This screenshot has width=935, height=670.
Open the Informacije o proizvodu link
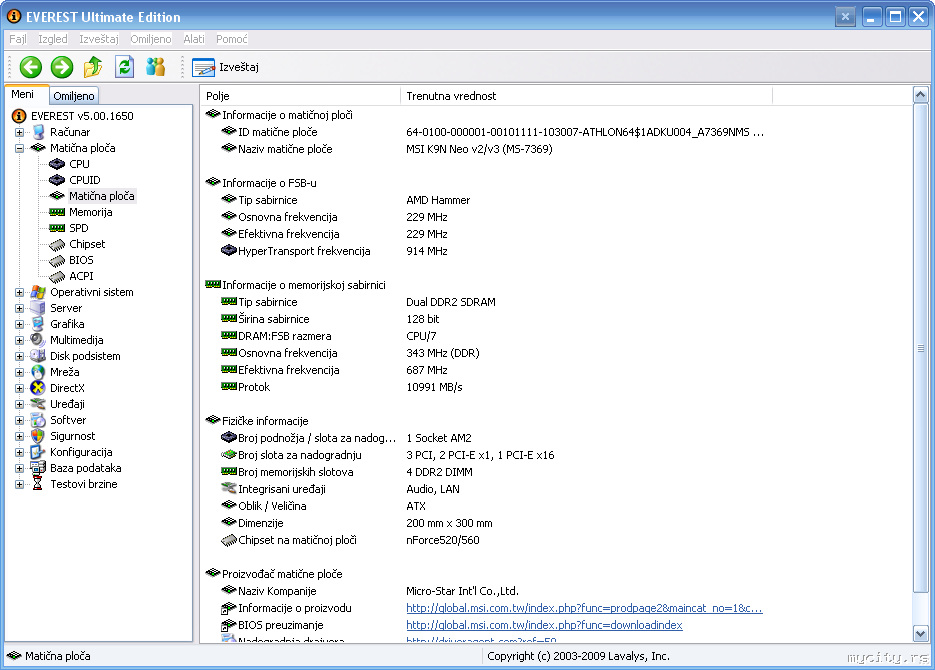[584, 608]
